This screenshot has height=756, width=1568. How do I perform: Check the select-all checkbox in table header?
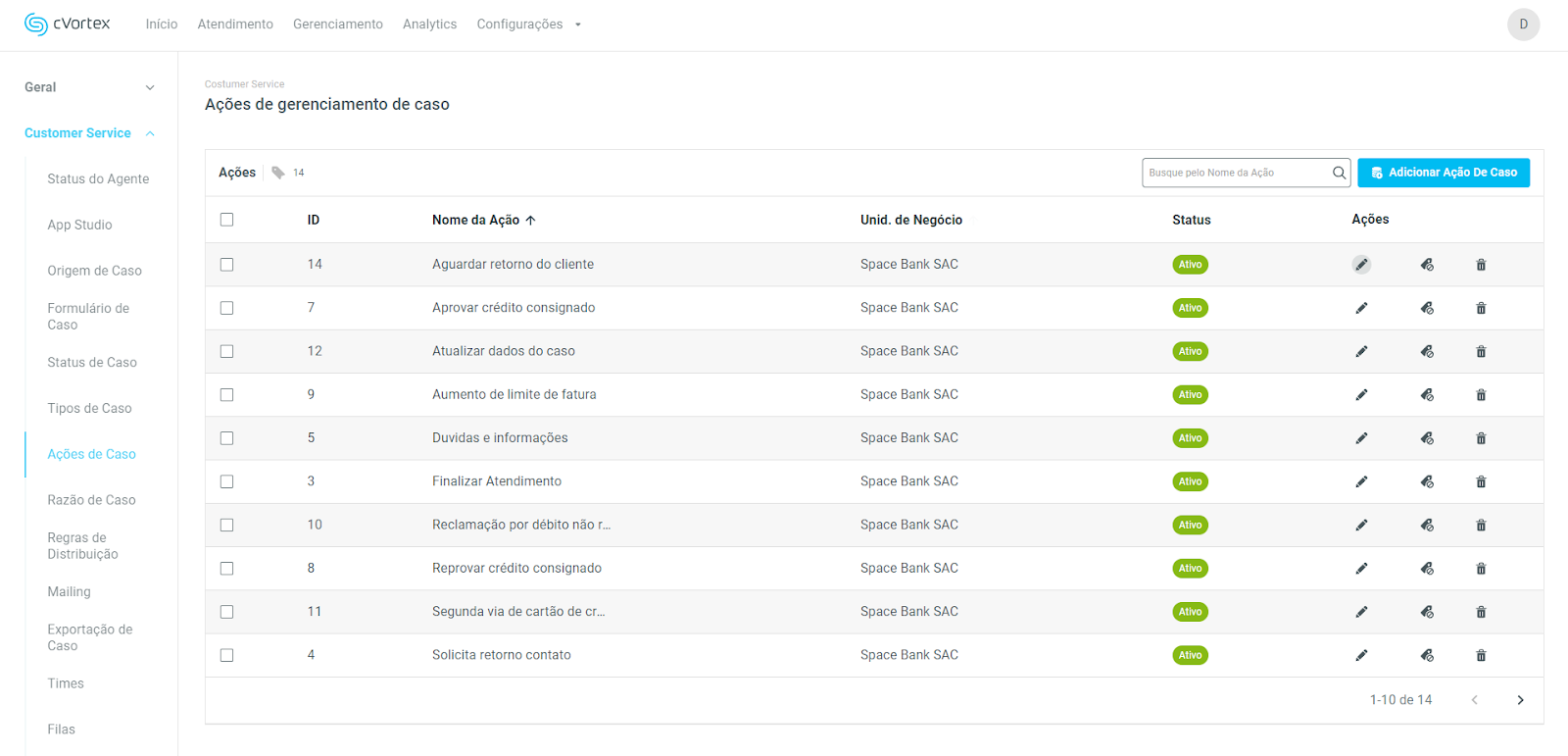point(227,220)
